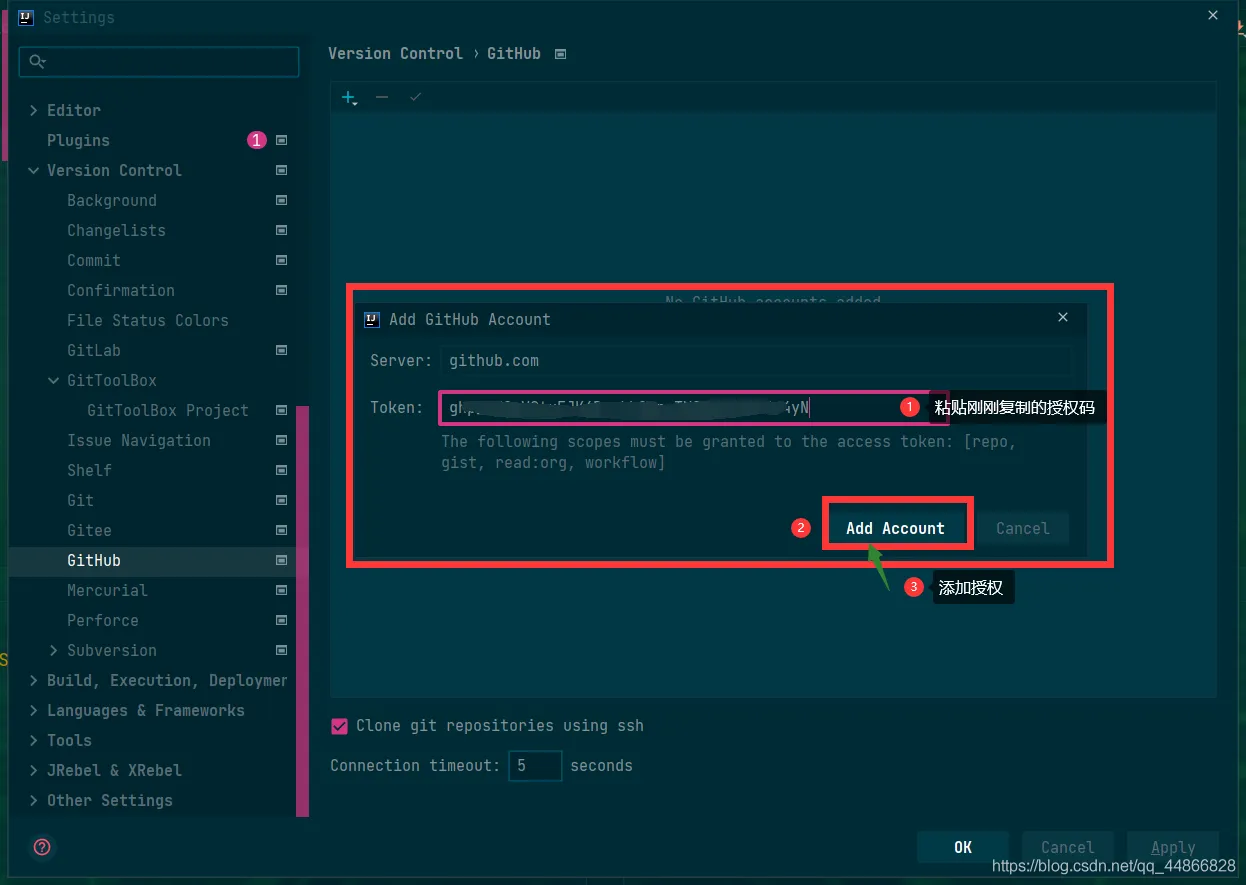Click the project icon beside Issue Navigation
Viewport: 1246px width, 885px height.
(x=281, y=440)
